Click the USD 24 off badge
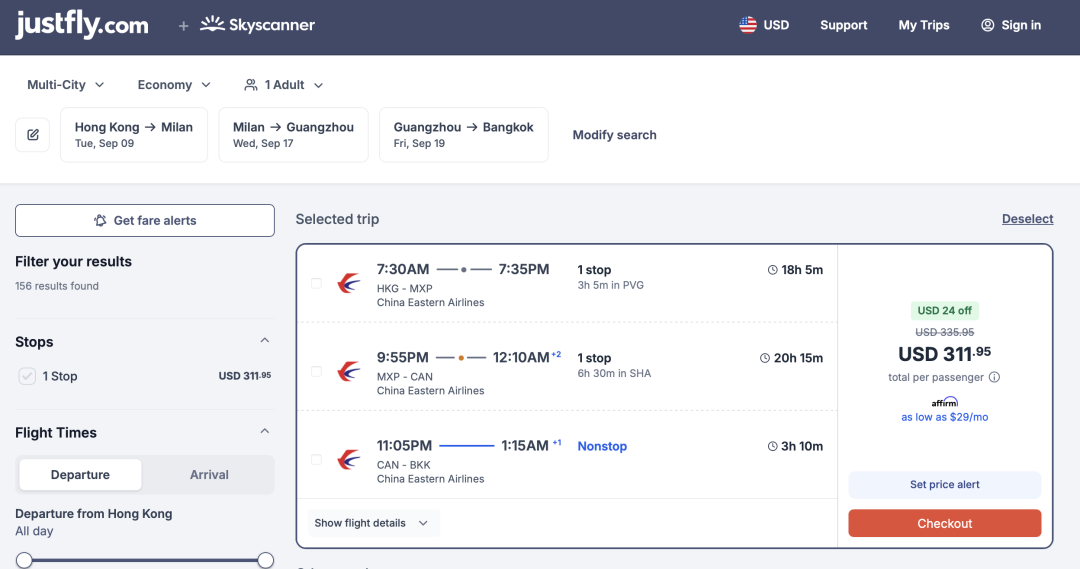Viewport: 1080px width, 569px height. 944,311
